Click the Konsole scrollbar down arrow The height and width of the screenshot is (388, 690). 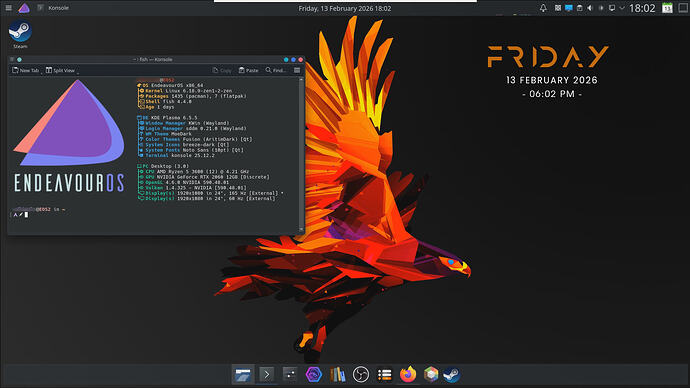click(x=301, y=229)
